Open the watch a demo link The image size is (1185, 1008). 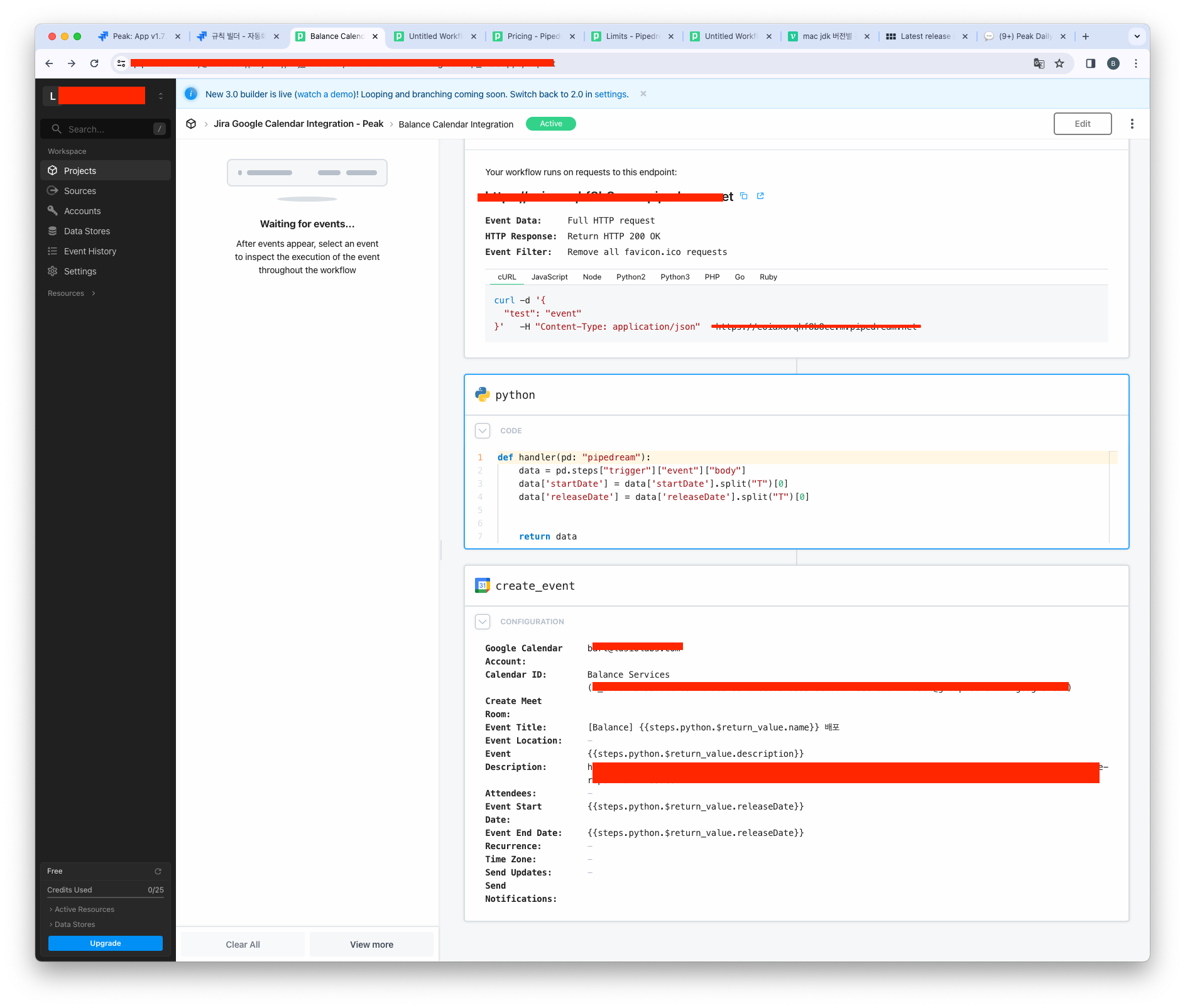pyautogui.click(x=325, y=94)
